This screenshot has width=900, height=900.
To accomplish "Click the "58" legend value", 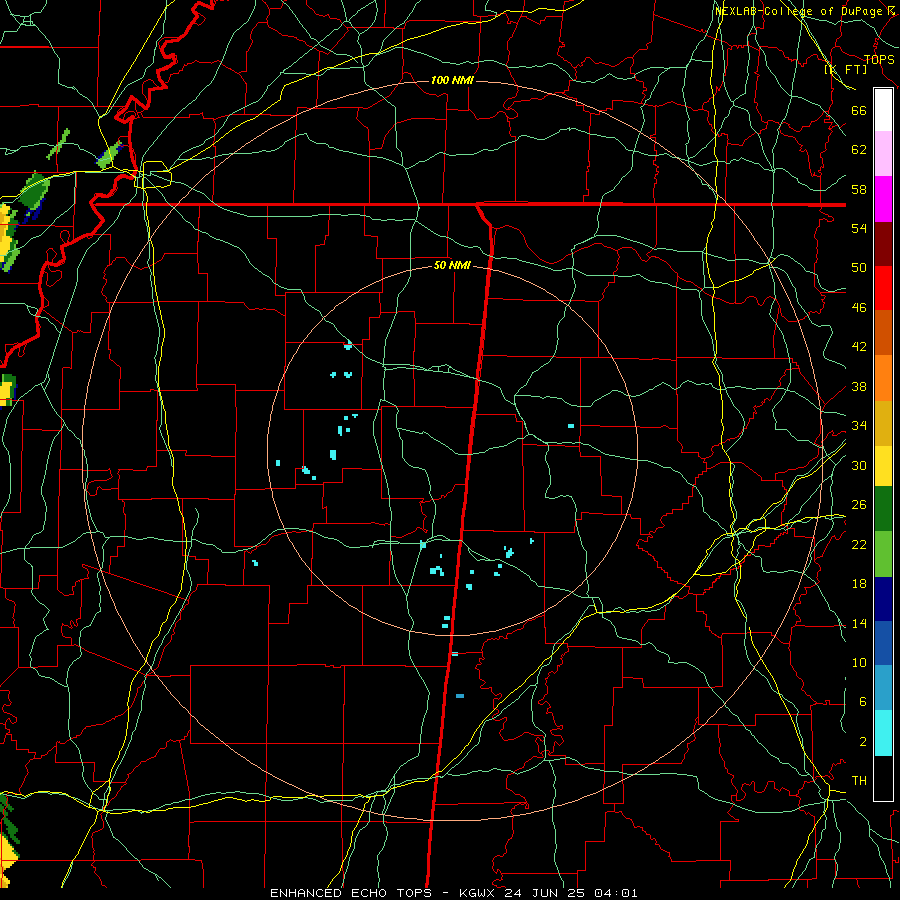I will [859, 189].
